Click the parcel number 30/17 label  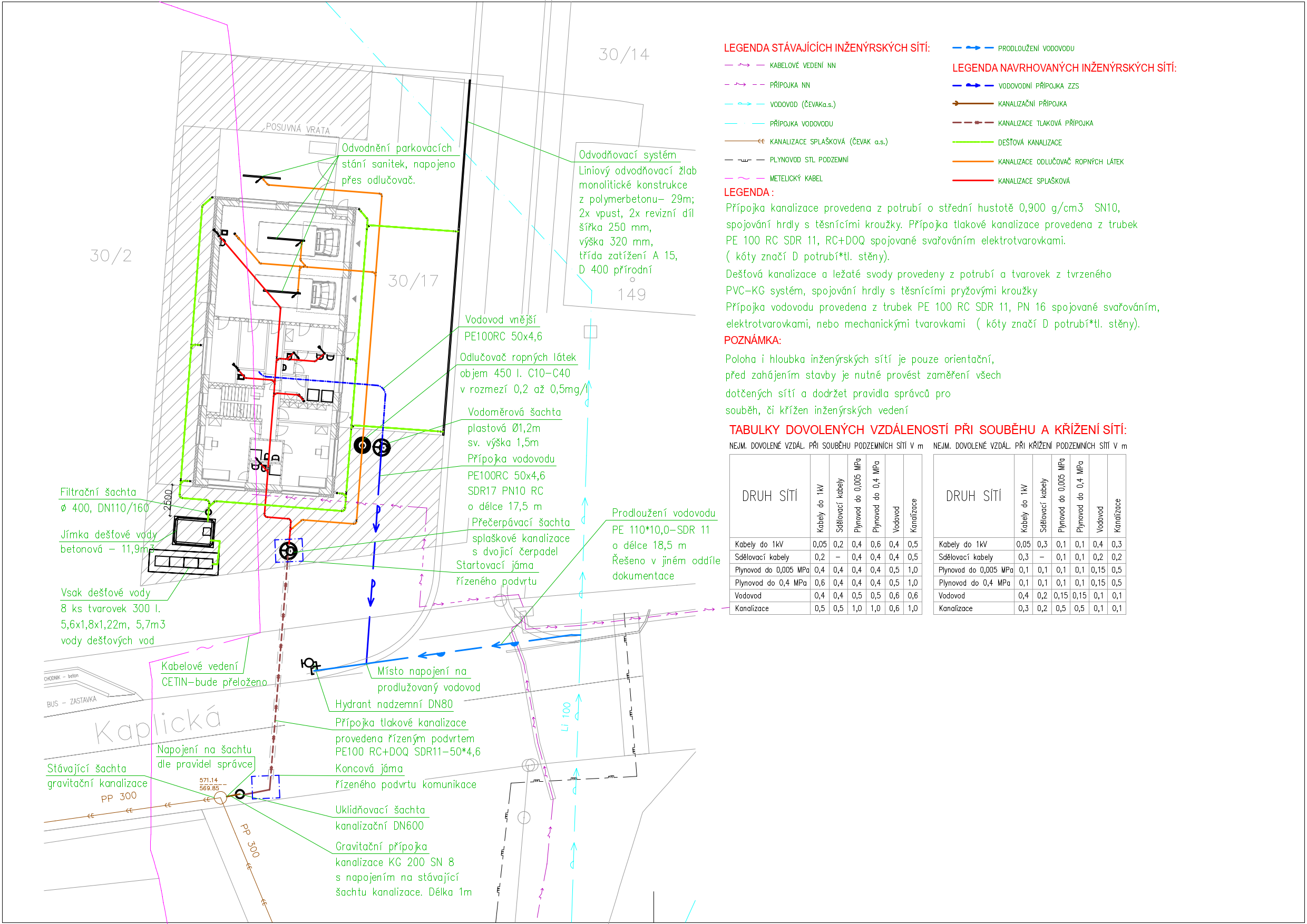[x=413, y=281]
